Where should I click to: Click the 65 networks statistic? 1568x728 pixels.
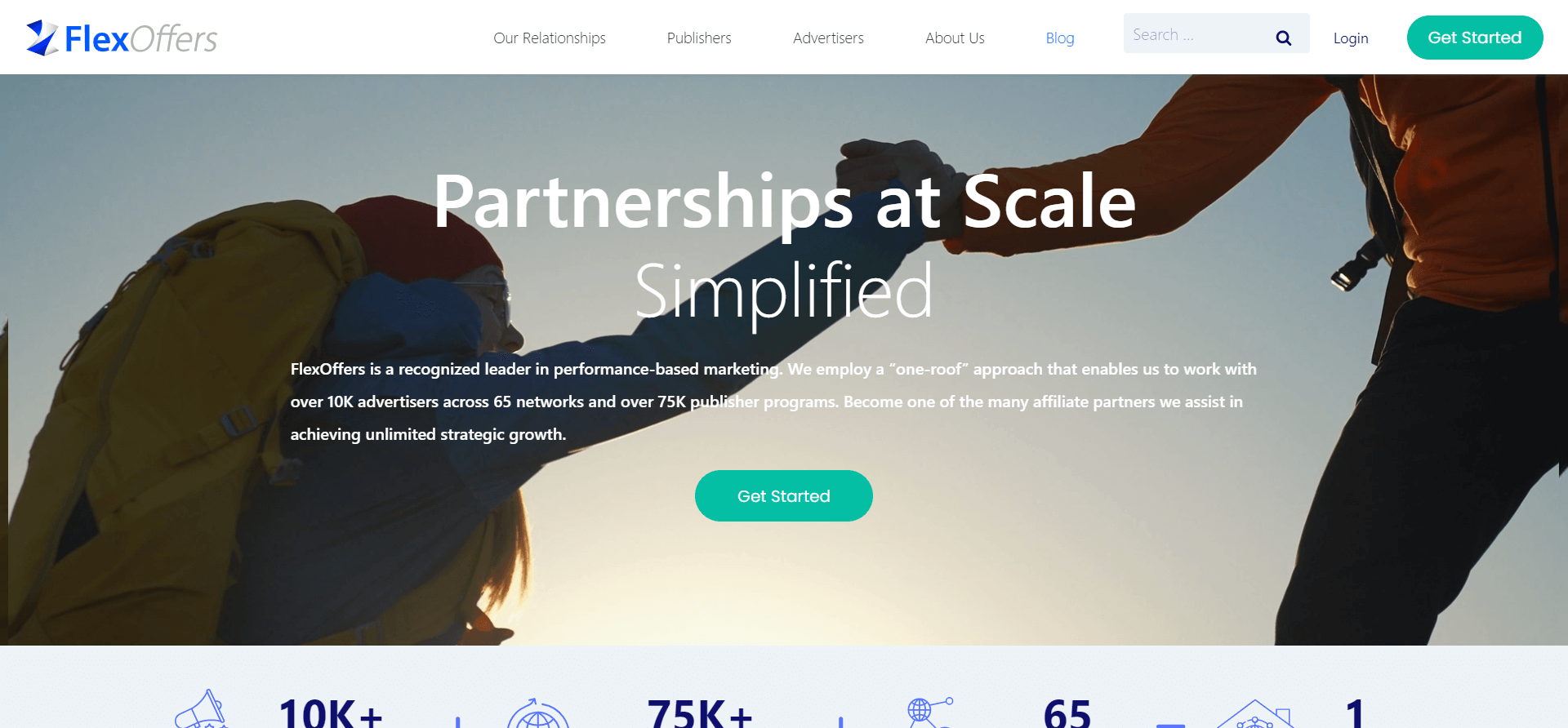point(1067,712)
